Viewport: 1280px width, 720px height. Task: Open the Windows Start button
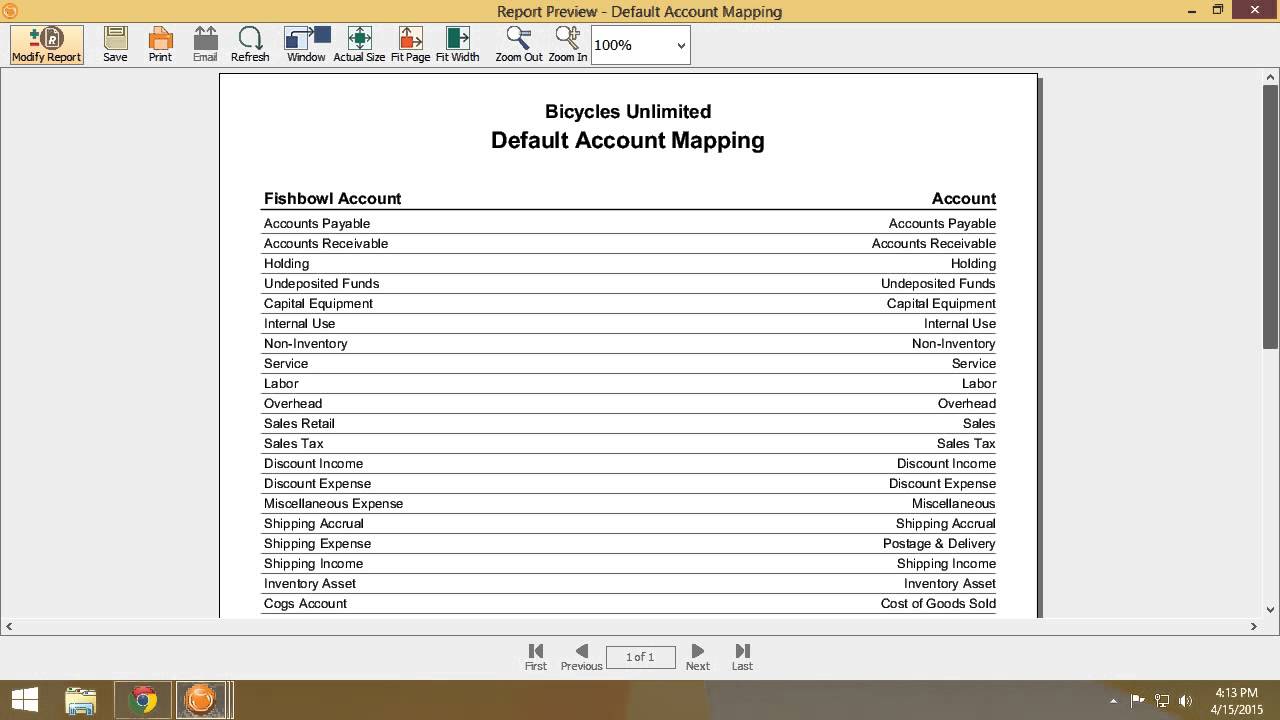point(25,700)
